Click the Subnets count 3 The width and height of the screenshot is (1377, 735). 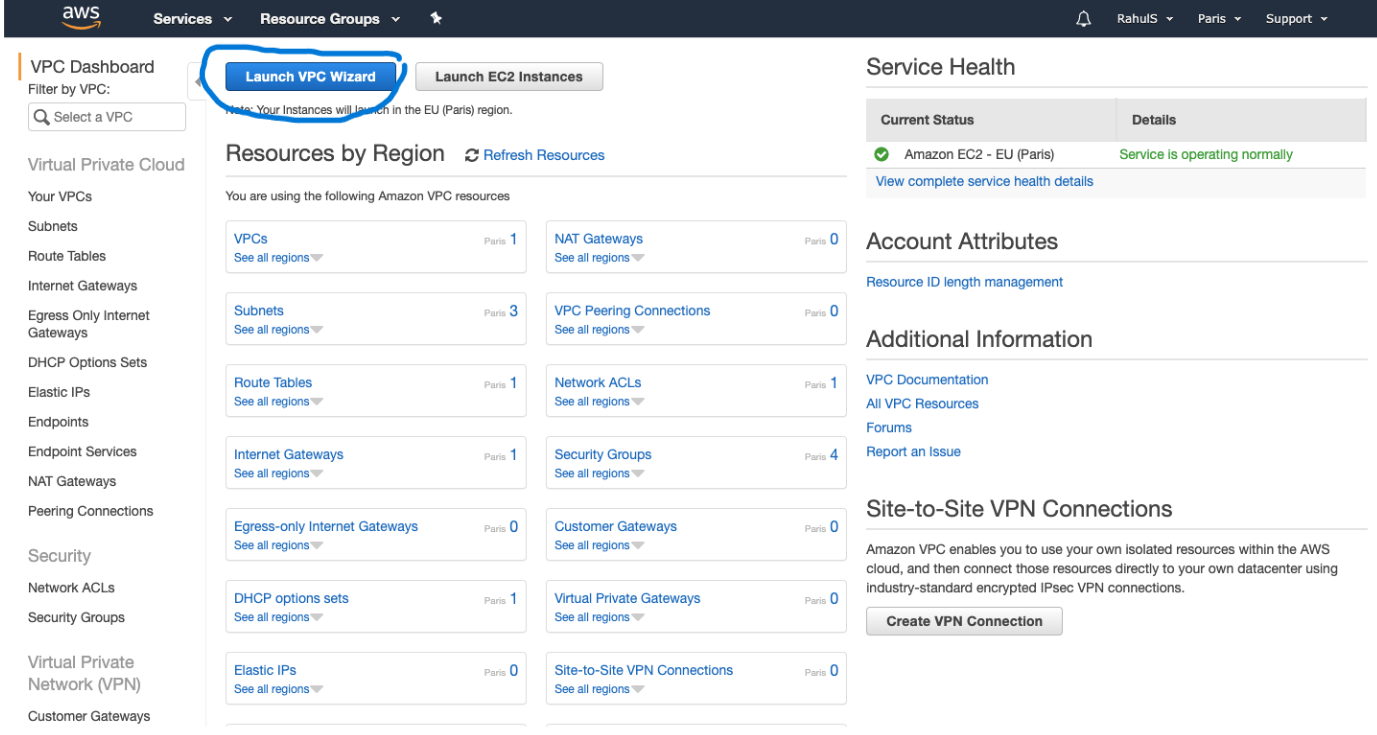pos(514,311)
